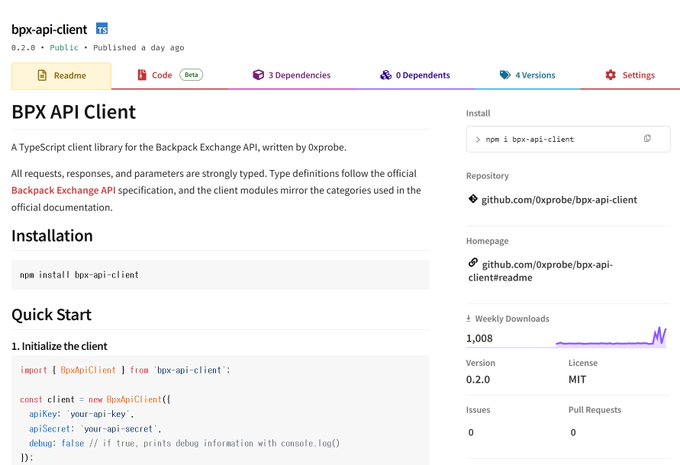Click the Dependents stacked cubes icon
Viewport: 680px width, 465px height.
point(386,75)
